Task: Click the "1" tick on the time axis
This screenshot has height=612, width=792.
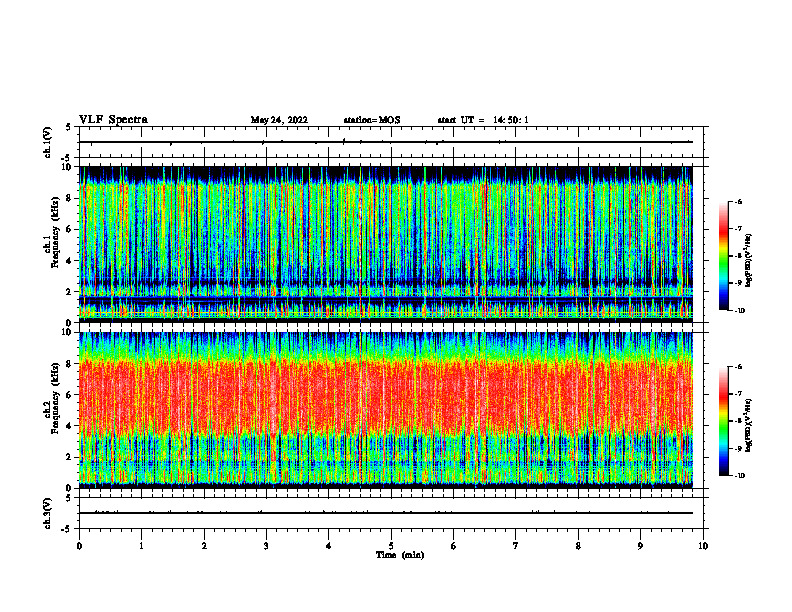Action: tap(141, 546)
